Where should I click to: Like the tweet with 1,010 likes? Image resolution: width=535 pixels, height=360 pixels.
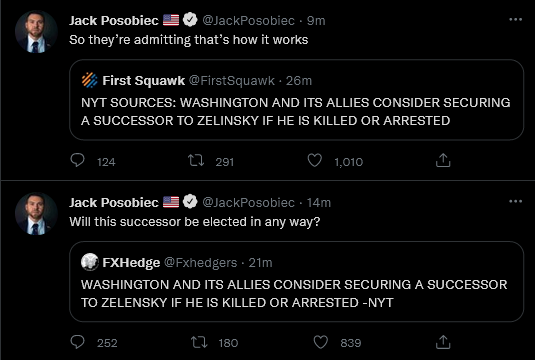click(x=315, y=160)
